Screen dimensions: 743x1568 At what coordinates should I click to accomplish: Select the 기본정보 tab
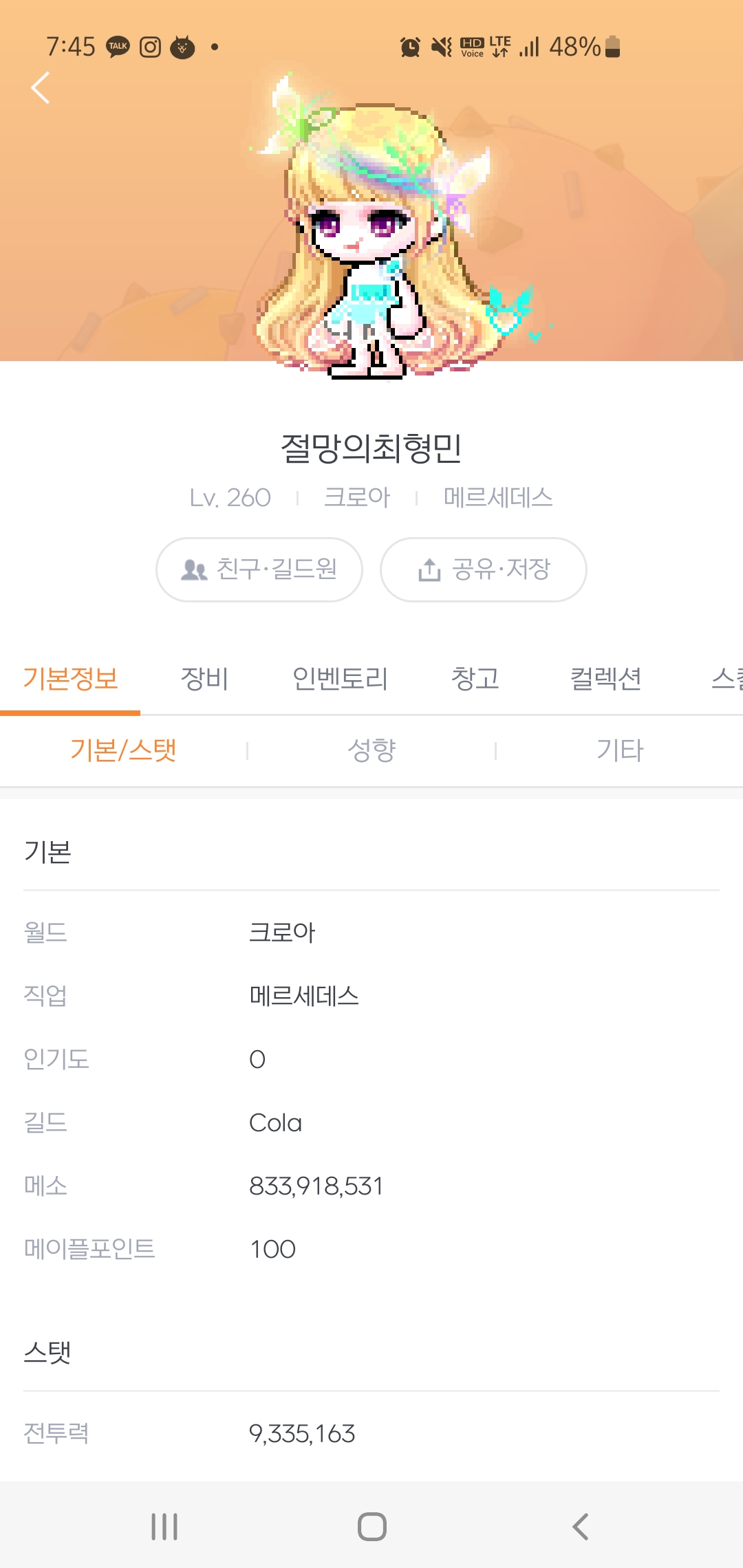click(70, 679)
